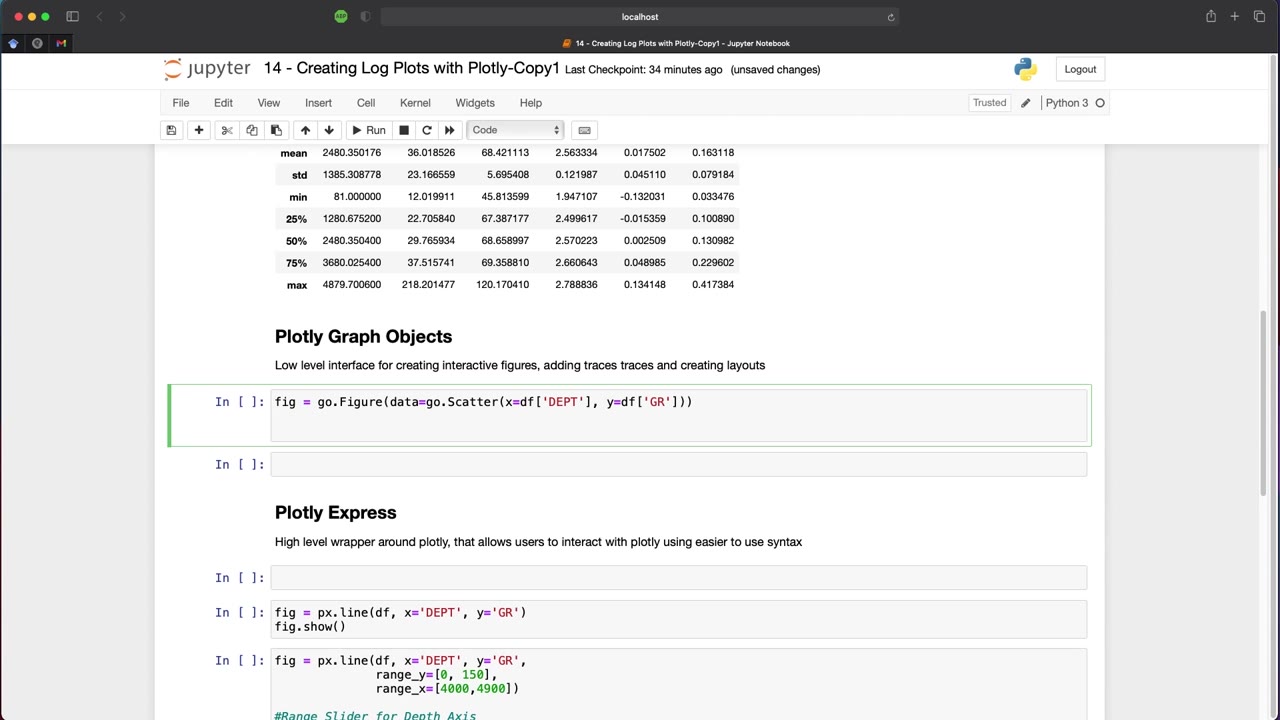Open the first pinned blue tab
Viewport: 1280px width, 720px height.
pos(13,43)
